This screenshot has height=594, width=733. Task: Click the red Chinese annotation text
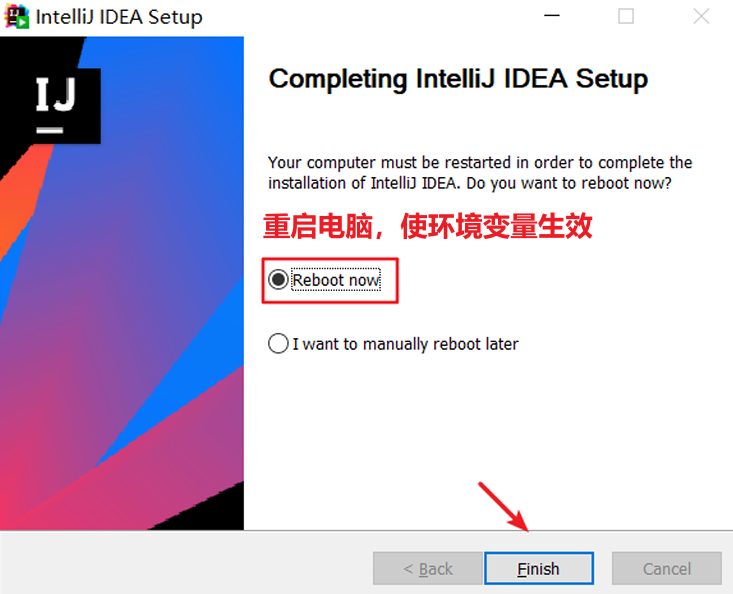coord(428,227)
